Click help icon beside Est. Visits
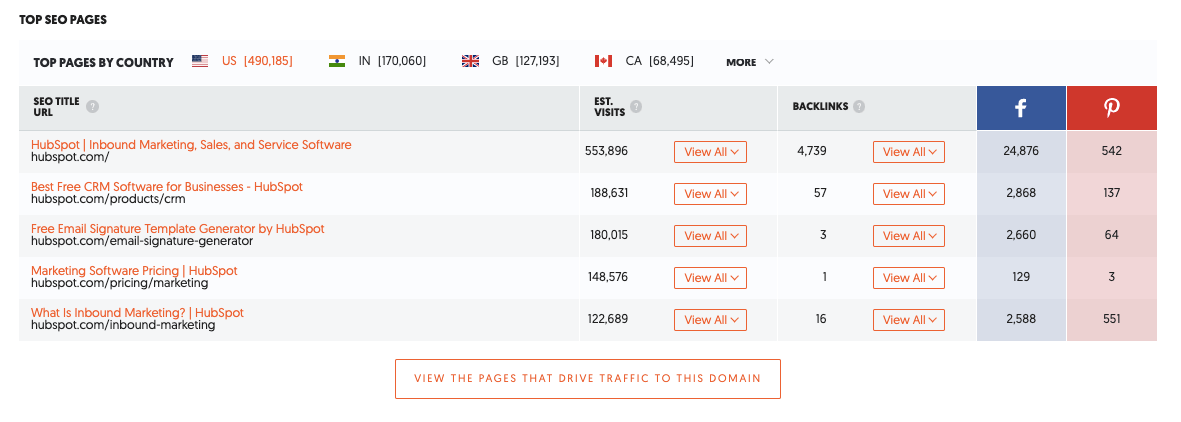 pos(636,107)
